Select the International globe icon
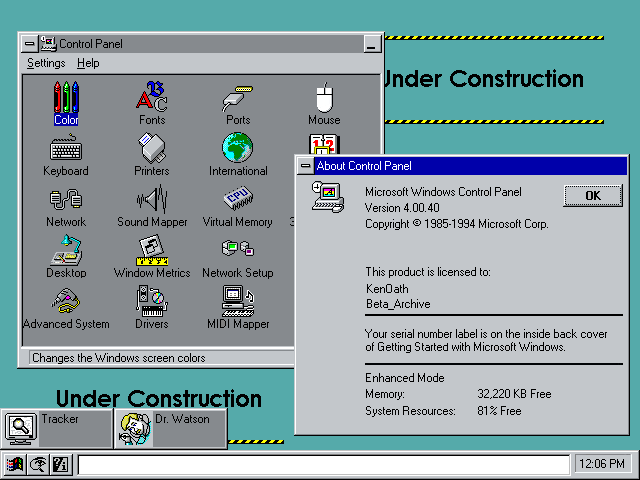The image size is (640, 480). click(x=238, y=150)
